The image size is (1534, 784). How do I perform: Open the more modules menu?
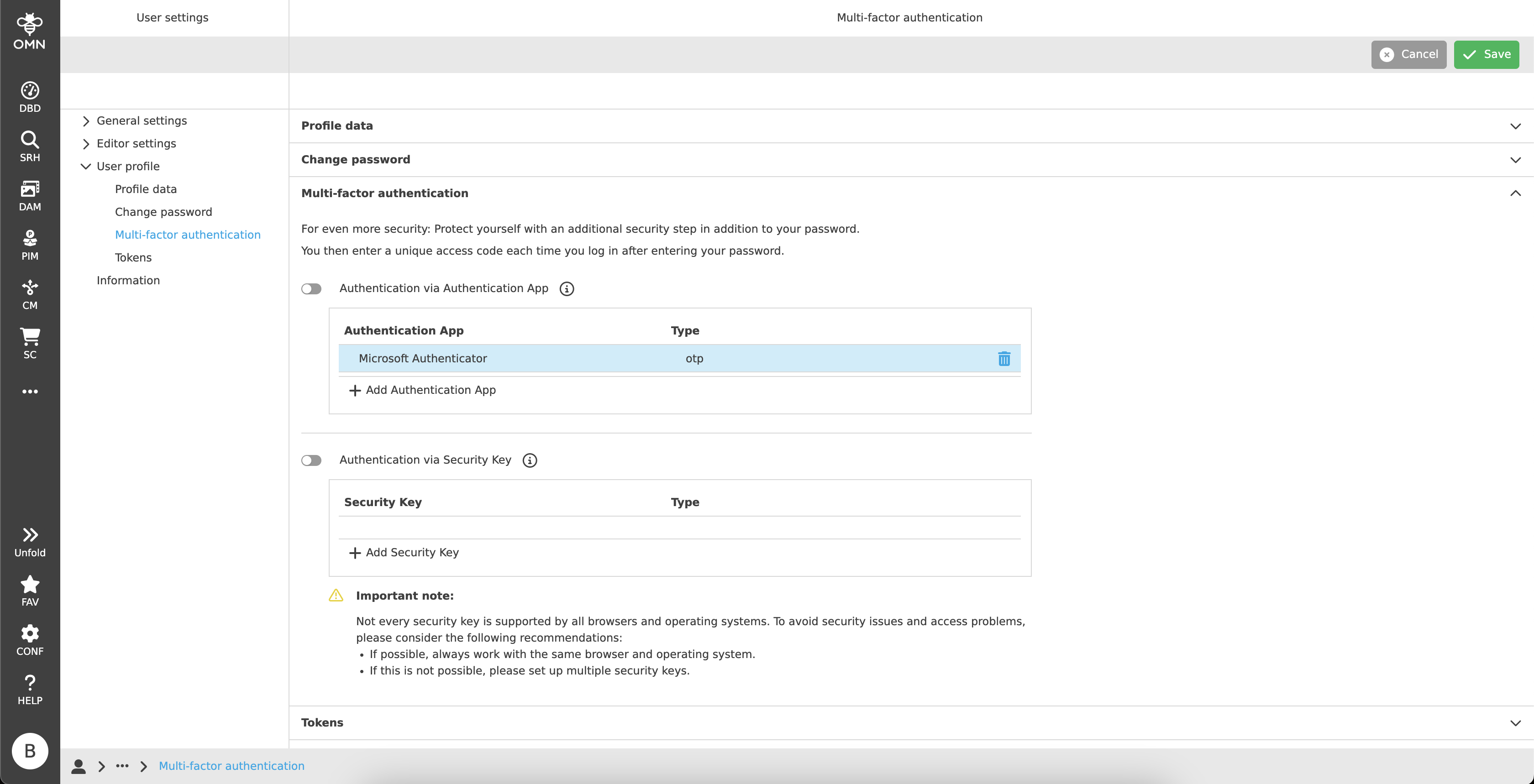tap(29, 391)
